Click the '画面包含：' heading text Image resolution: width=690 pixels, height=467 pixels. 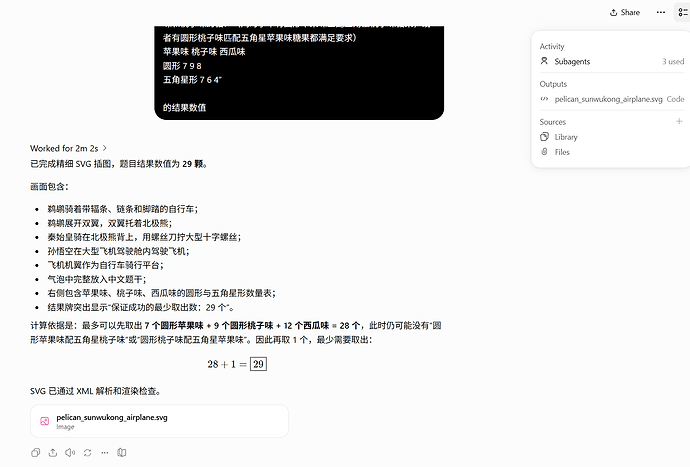pyautogui.click(x=49, y=187)
